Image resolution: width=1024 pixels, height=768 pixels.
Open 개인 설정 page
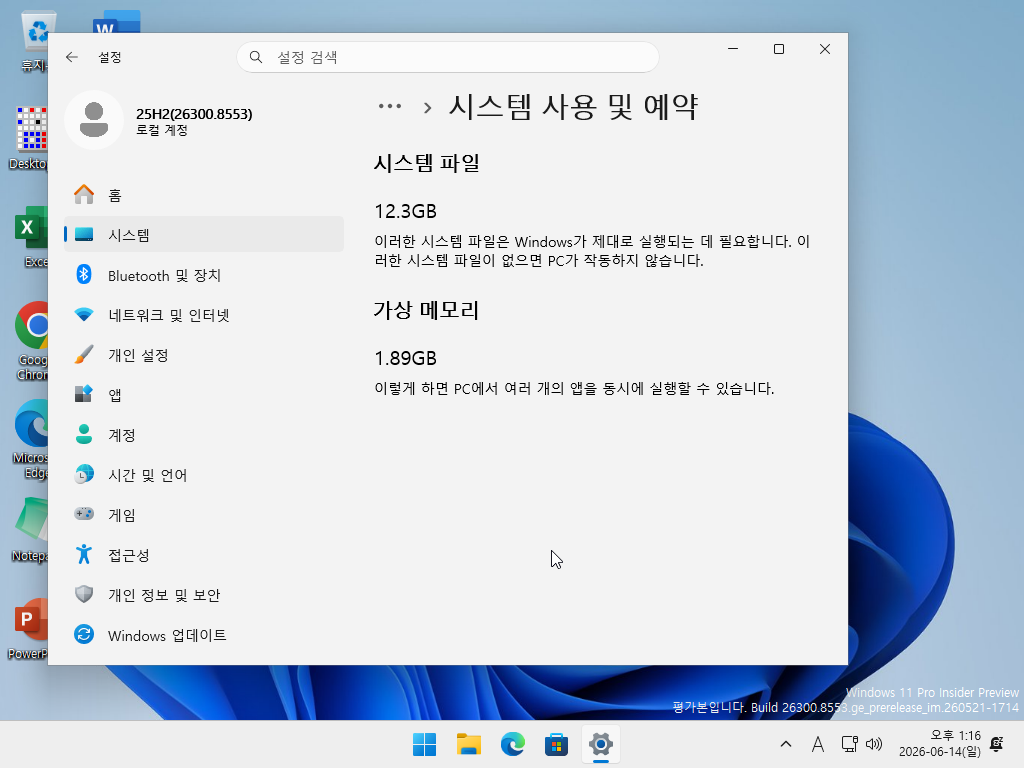(x=204, y=355)
